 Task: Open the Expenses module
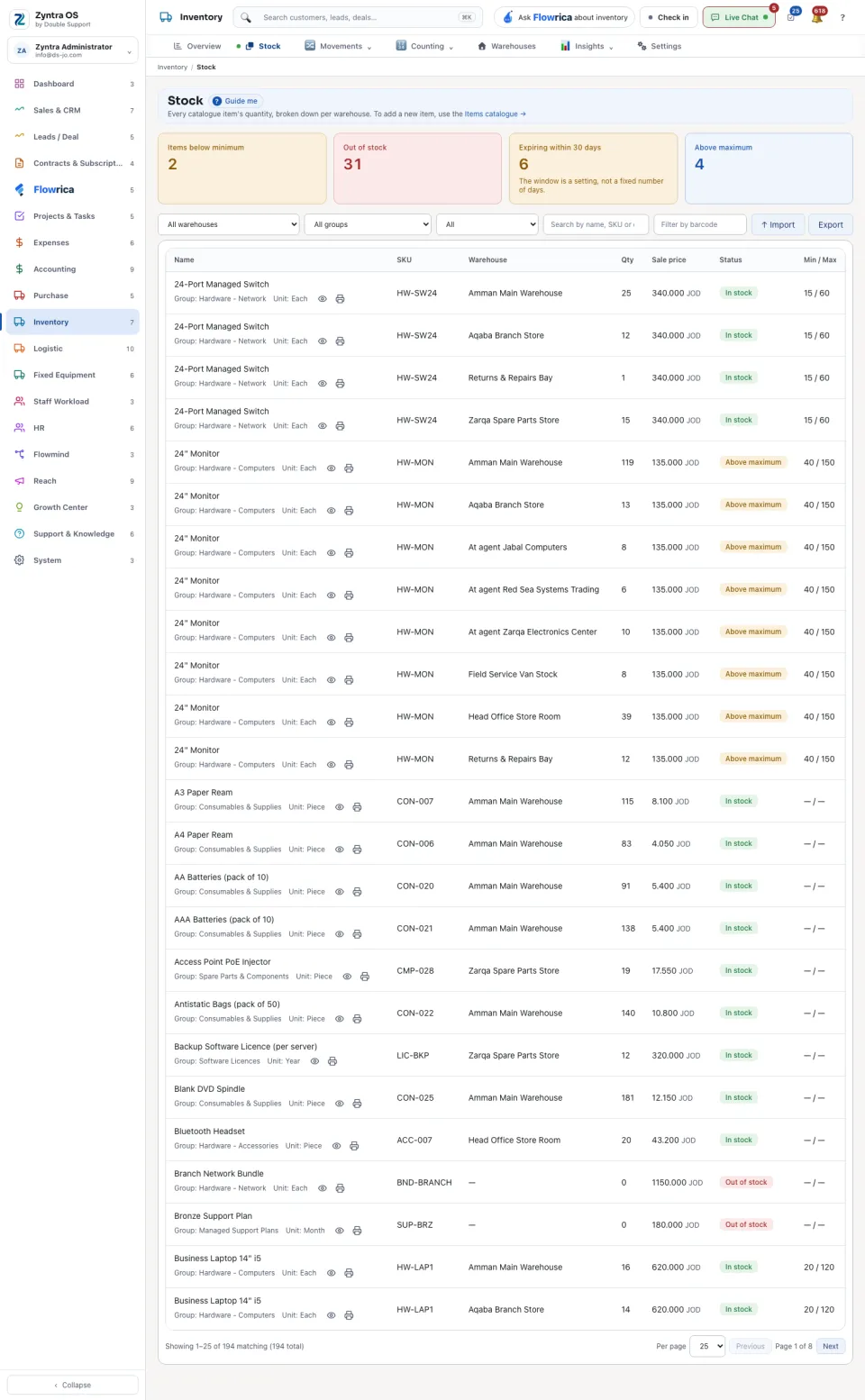coord(73,242)
